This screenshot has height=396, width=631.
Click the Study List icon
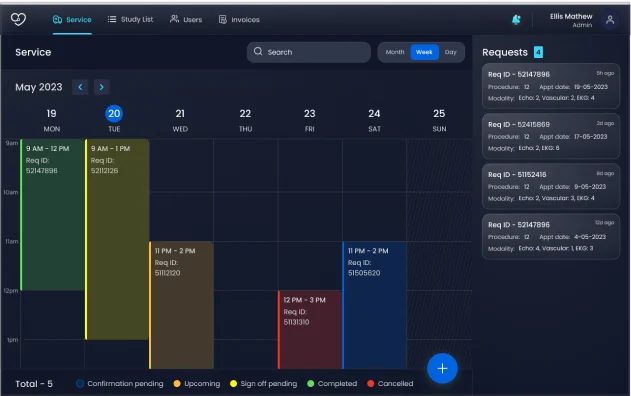(x=112, y=19)
